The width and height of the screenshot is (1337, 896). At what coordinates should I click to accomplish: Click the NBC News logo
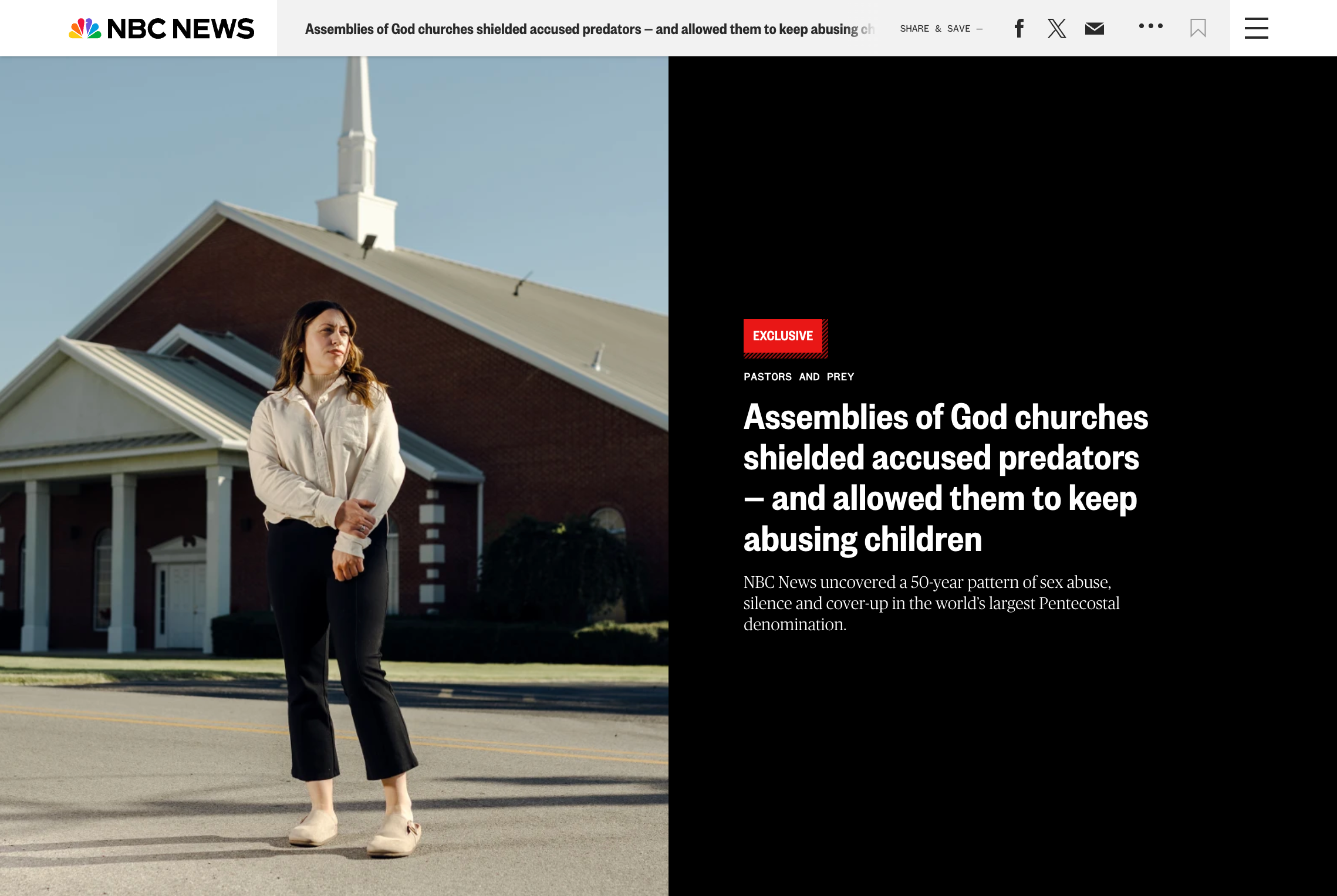[x=161, y=28]
